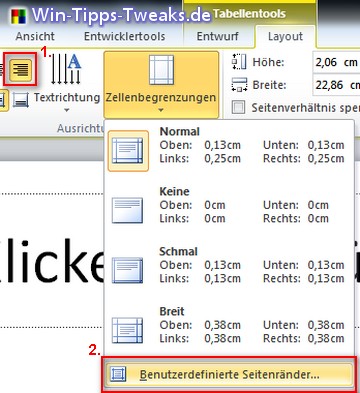
Task: Switch to the Entwurf tab
Action: pos(217,36)
